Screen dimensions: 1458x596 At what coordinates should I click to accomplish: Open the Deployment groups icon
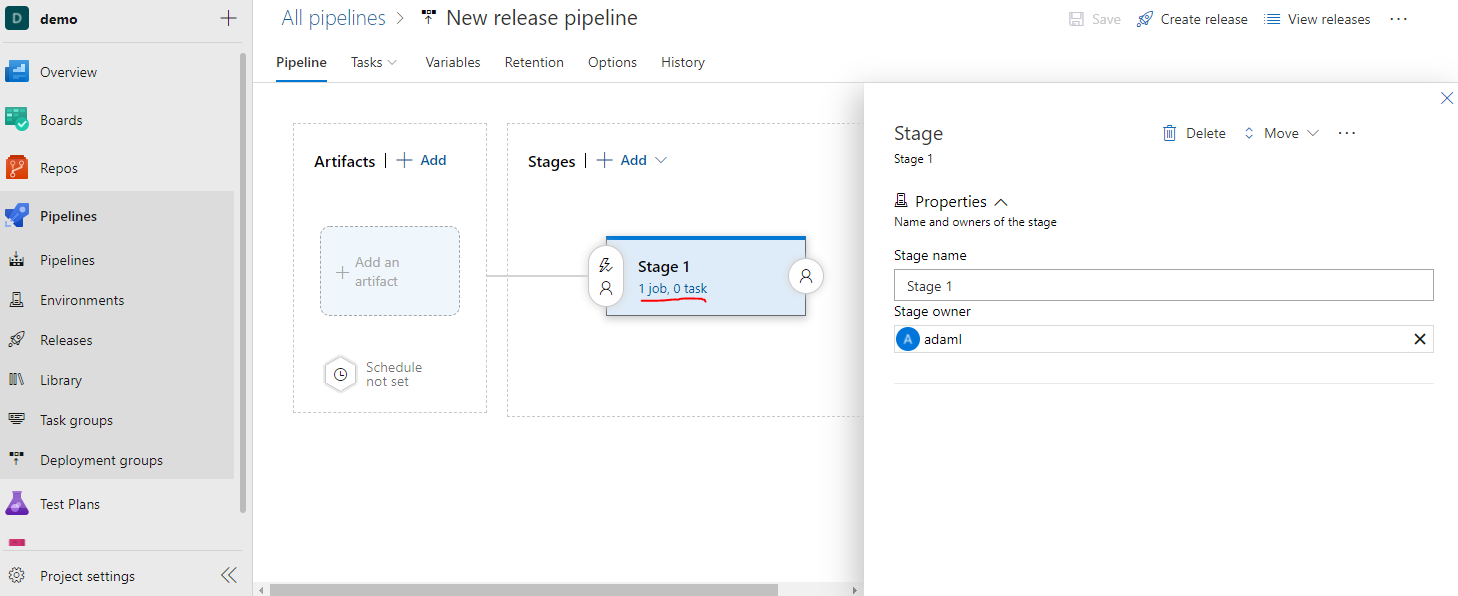click(17, 460)
